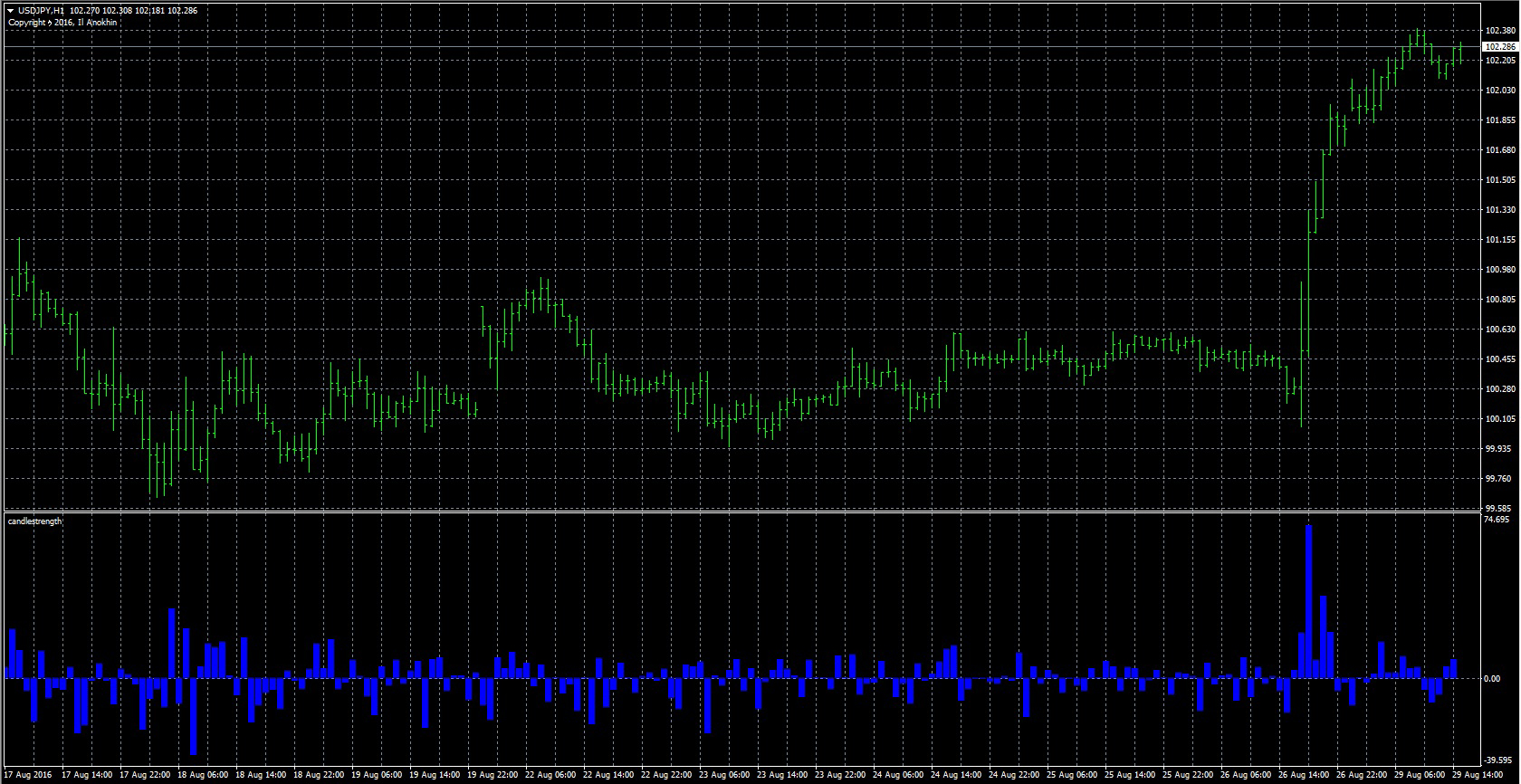Click the 24 Aug 14:00 time label
Screen dimensions: 1521x784
point(957,775)
